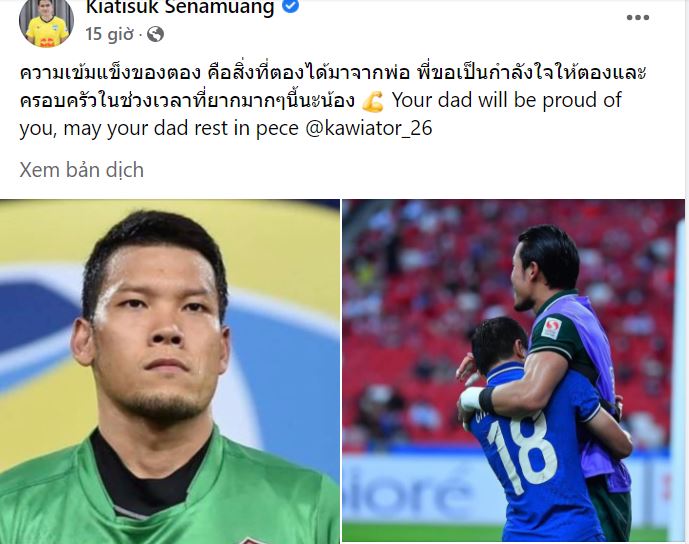689x544 pixels.
Task: Click the Thai text on first line
Action: [x=333, y=73]
